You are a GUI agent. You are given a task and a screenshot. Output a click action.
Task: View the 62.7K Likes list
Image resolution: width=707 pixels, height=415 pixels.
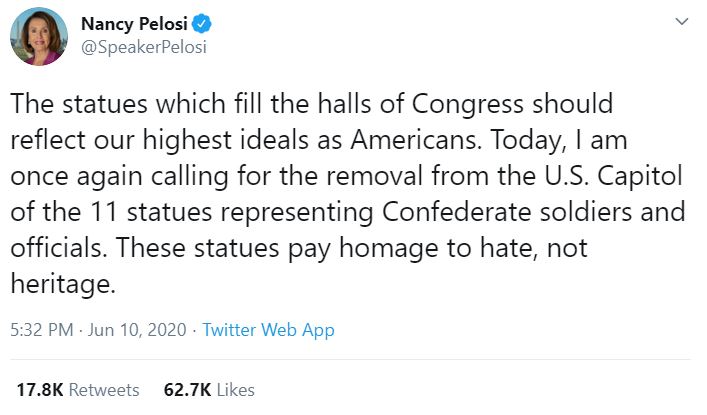tap(209, 389)
